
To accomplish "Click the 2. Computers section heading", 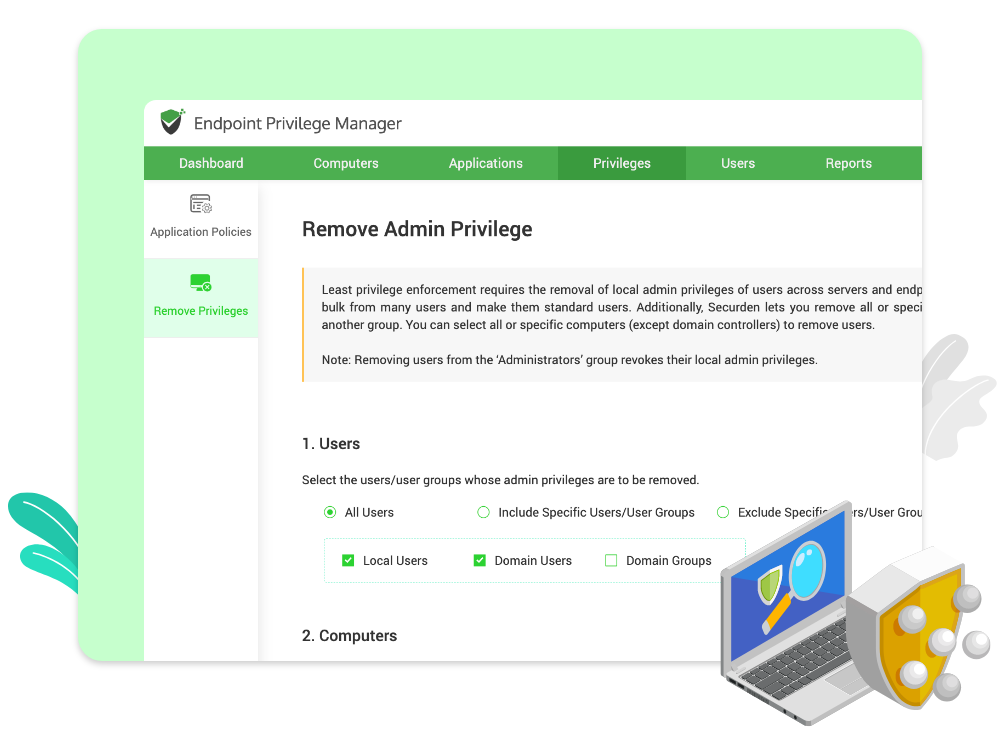I will 349,636.
